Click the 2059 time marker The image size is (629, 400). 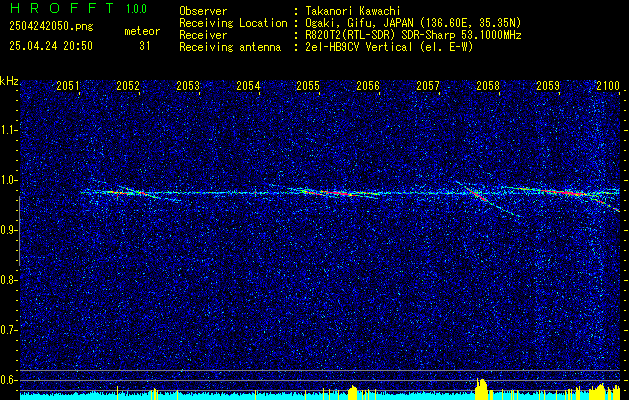(548, 85)
